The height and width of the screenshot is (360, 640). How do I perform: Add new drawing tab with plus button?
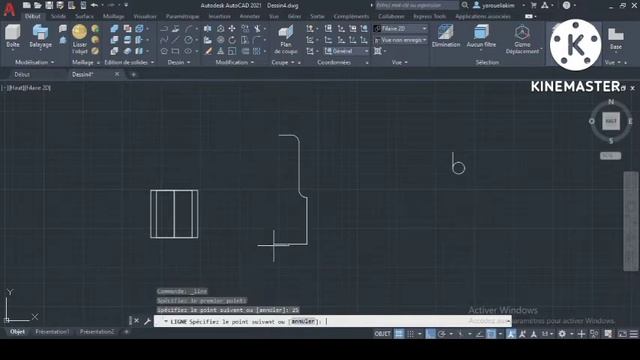pyautogui.click(x=133, y=74)
